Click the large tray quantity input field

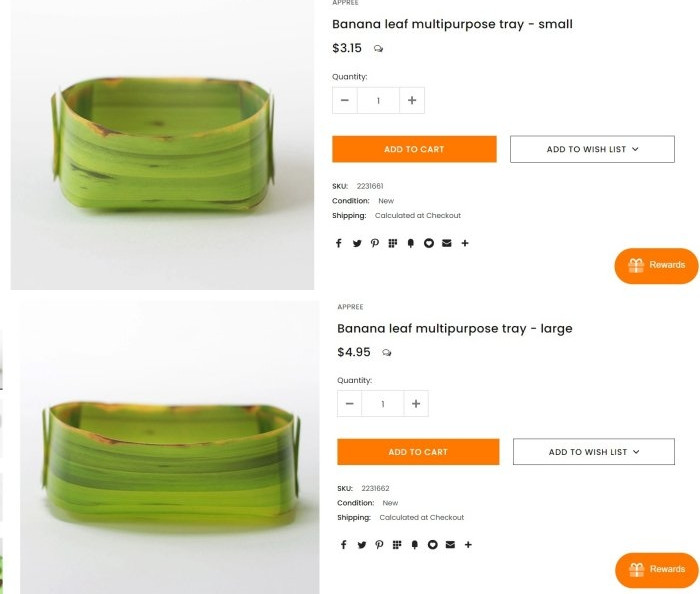click(x=382, y=404)
